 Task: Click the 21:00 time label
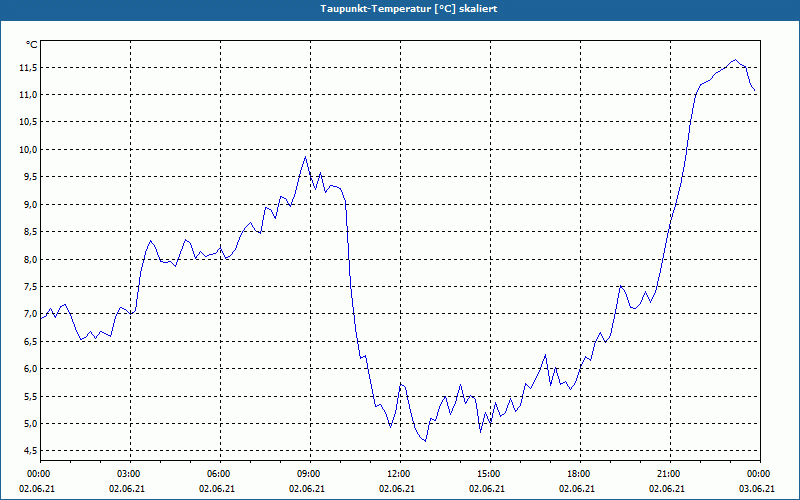668,474
